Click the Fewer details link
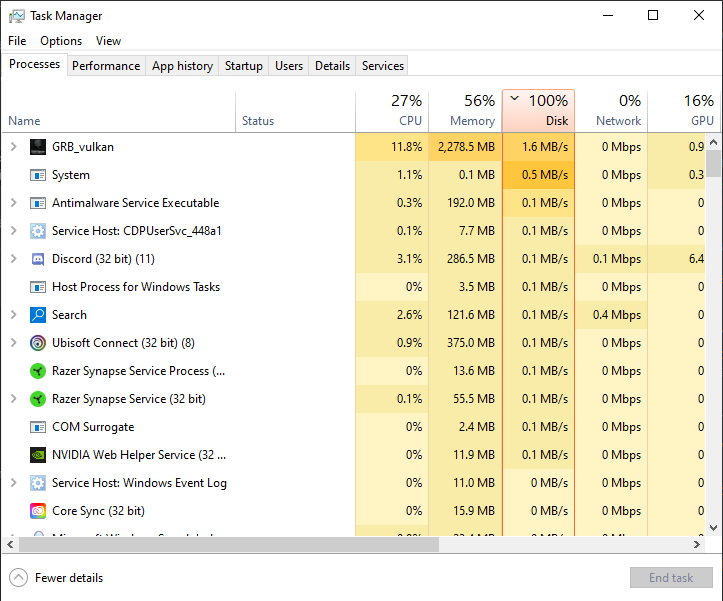The image size is (723, 601). (x=69, y=578)
